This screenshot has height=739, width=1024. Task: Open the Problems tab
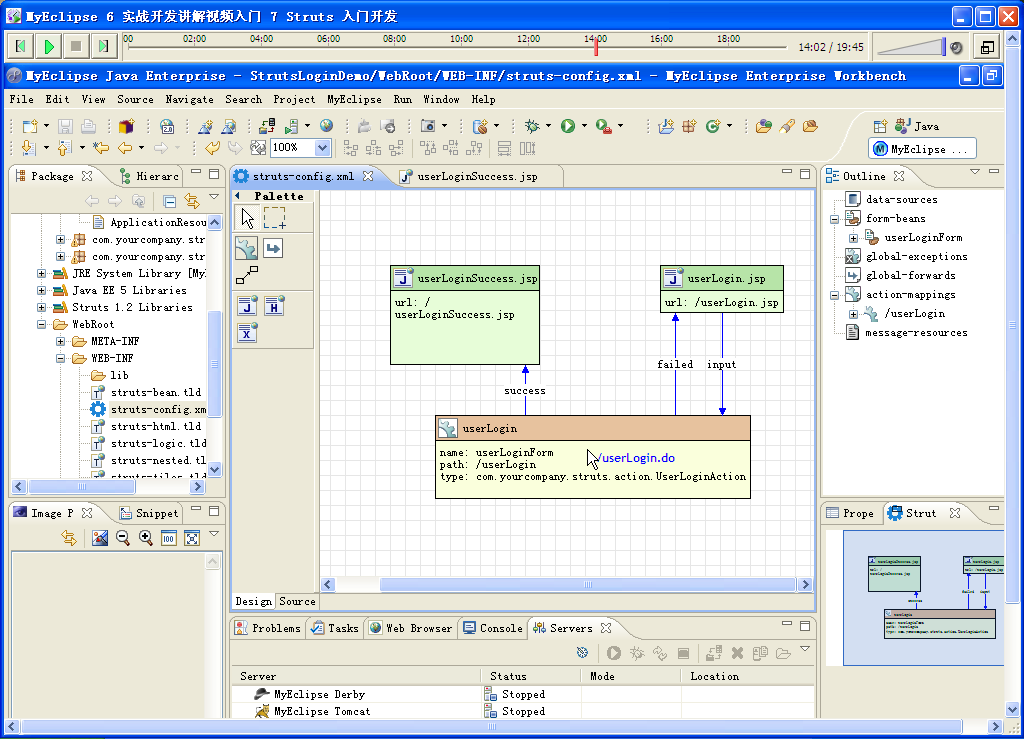tap(268, 628)
